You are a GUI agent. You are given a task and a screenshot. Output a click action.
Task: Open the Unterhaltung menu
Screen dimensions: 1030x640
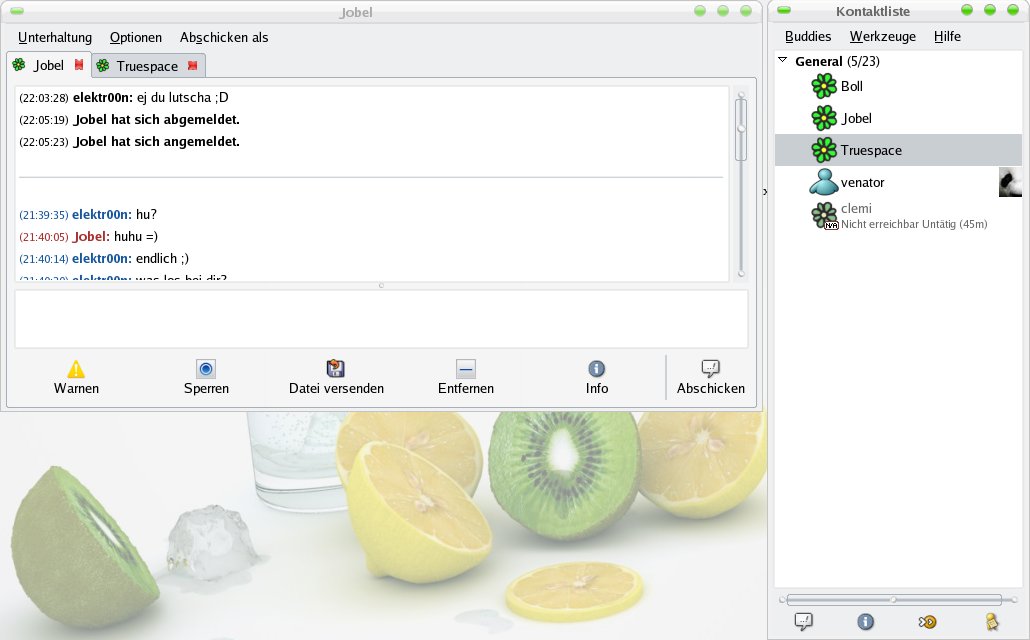click(x=54, y=37)
